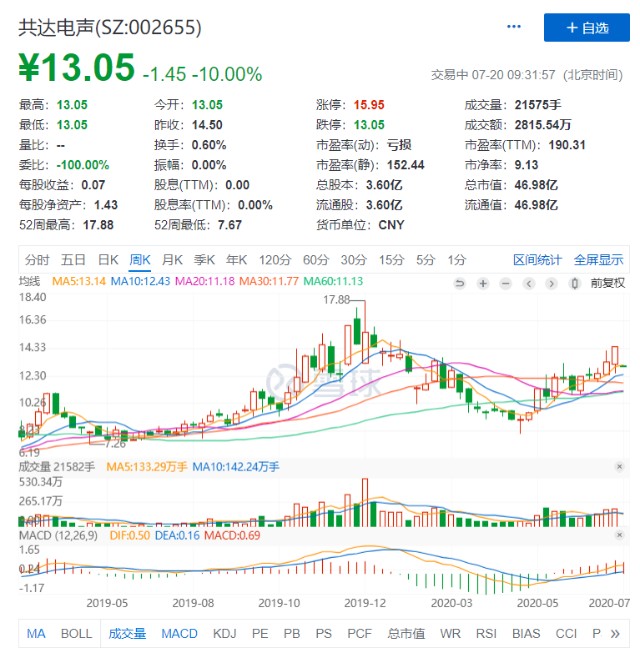Zoom in chart with plus icon
Viewport: 640px width, 653px height.
pyautogui.click(x=483, y=283)
